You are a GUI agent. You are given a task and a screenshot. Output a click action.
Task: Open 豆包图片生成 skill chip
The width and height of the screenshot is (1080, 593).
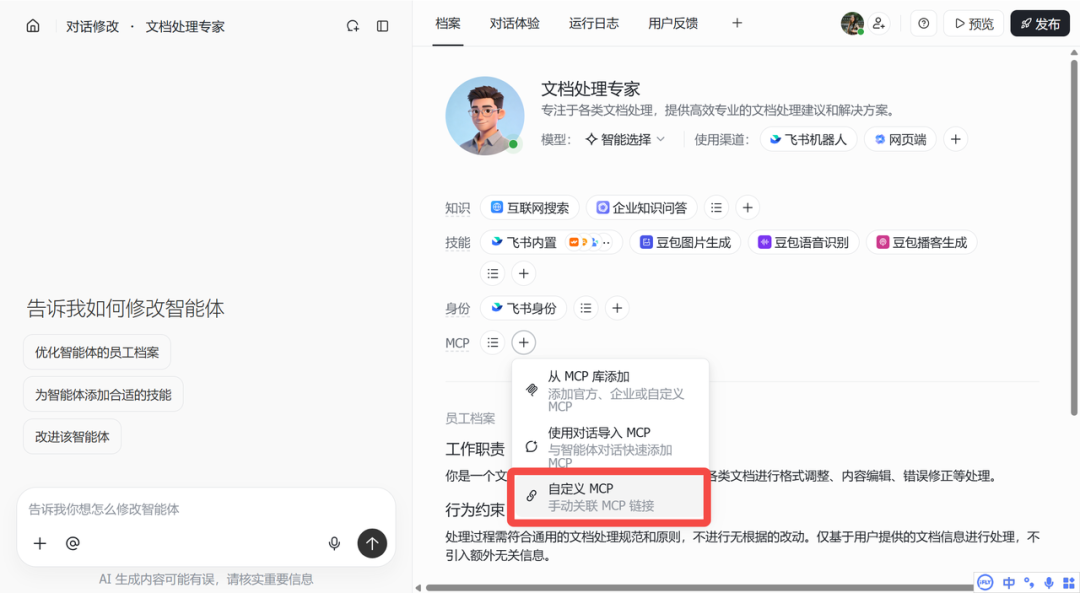[x=685, y=242]
